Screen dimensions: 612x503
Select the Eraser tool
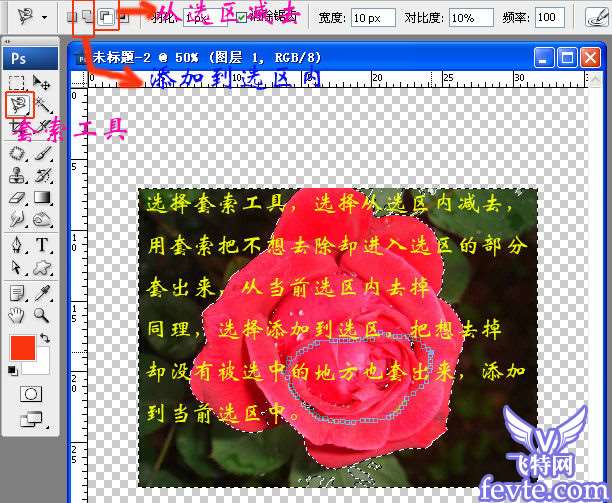(x=17, y=197)
